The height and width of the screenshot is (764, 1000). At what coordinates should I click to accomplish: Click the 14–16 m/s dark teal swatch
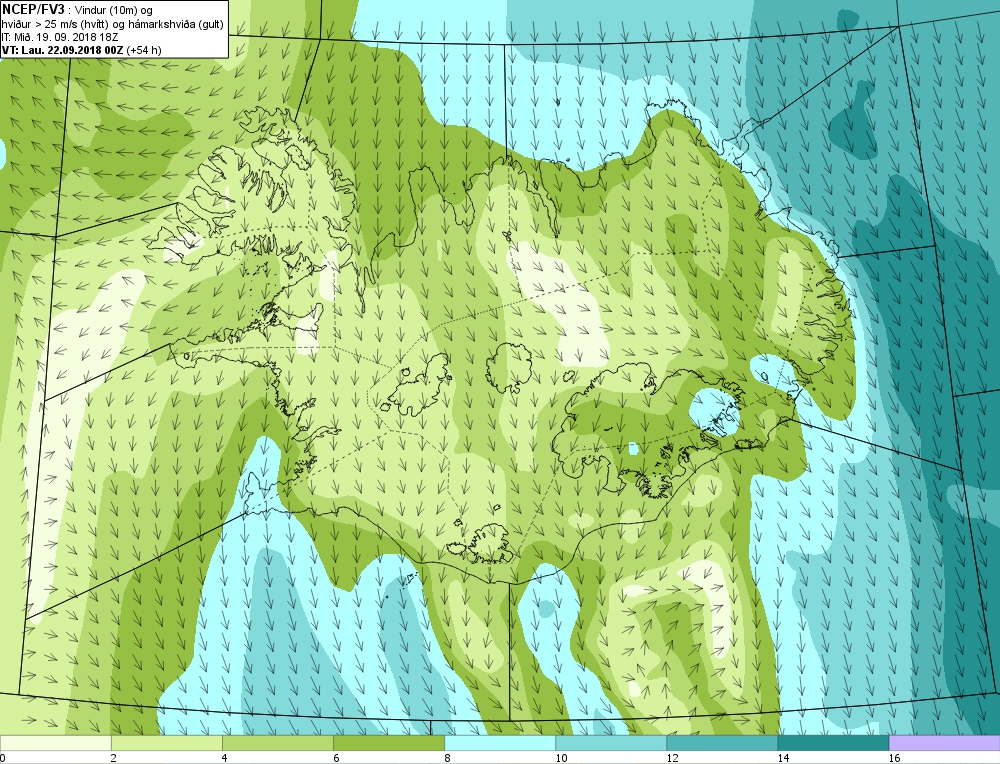coord(832,743)
